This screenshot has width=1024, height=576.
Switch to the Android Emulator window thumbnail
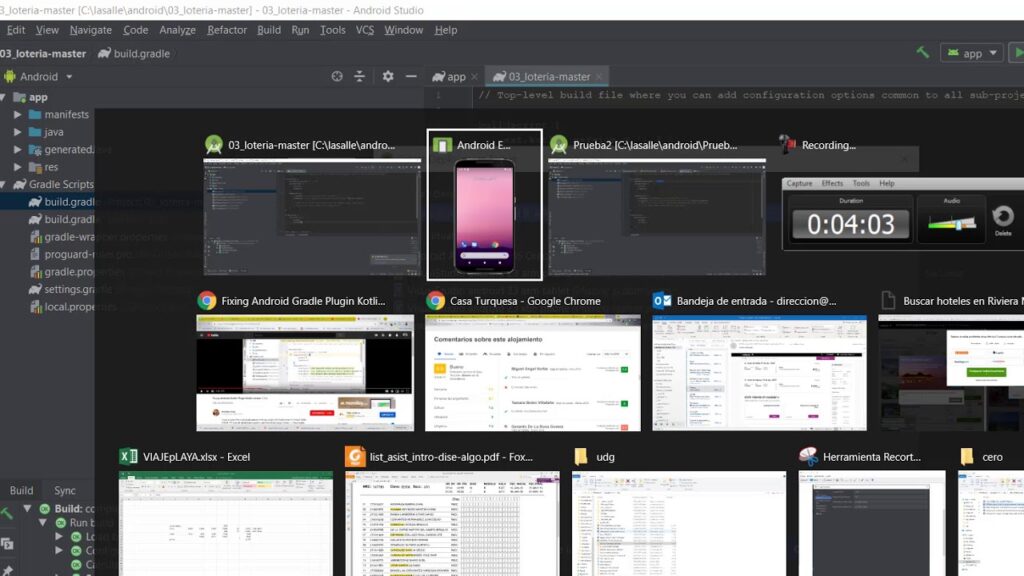[485, 205]
